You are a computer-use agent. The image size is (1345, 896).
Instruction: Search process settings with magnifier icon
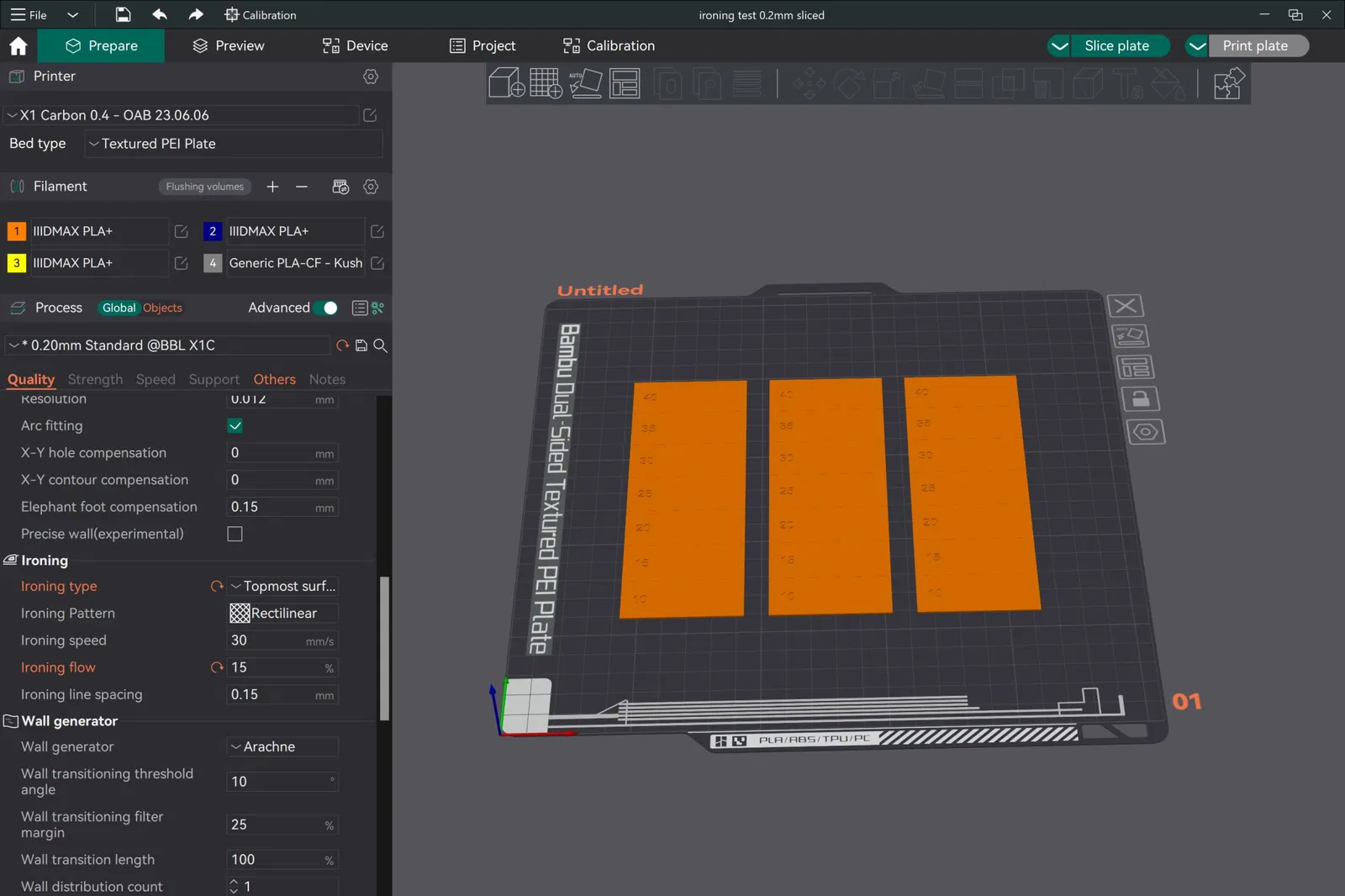click(x=381, y=345)
